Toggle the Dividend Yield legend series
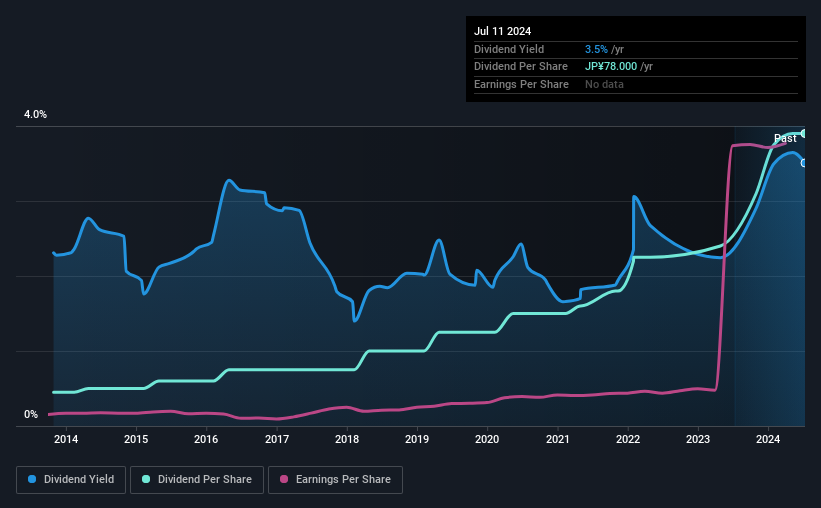 click(71, 479)
